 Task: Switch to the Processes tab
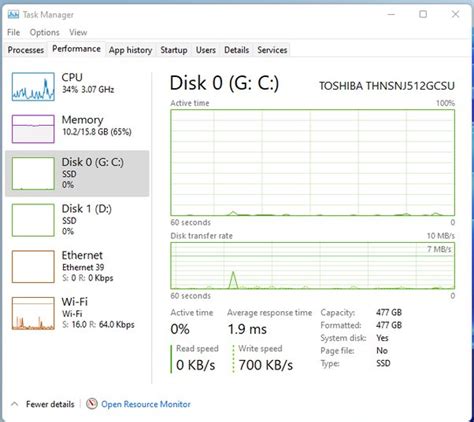pos(26,50)
